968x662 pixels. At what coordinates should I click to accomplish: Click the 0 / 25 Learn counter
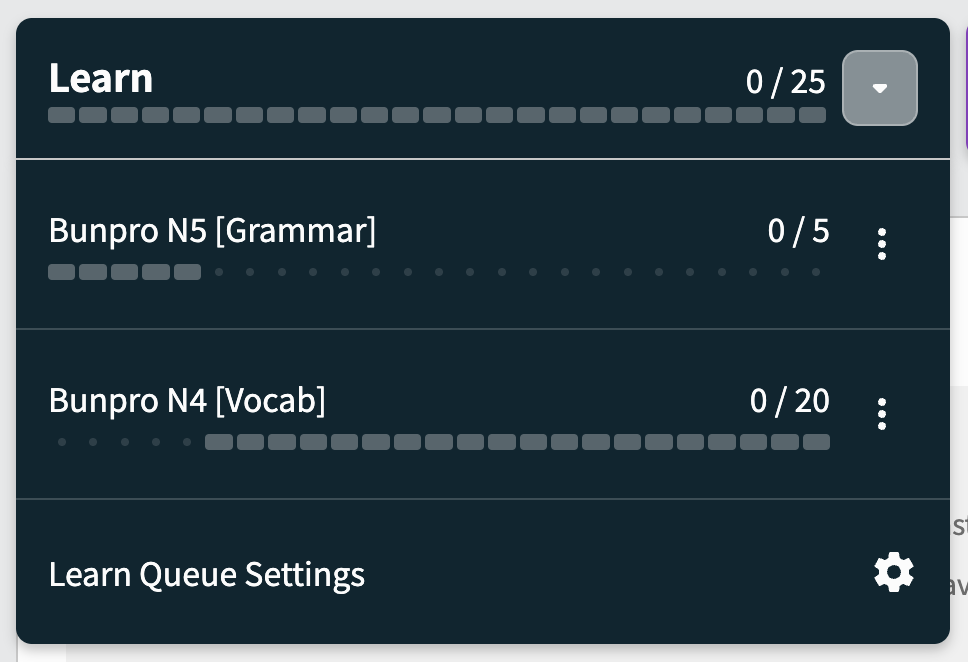(785, 82)
